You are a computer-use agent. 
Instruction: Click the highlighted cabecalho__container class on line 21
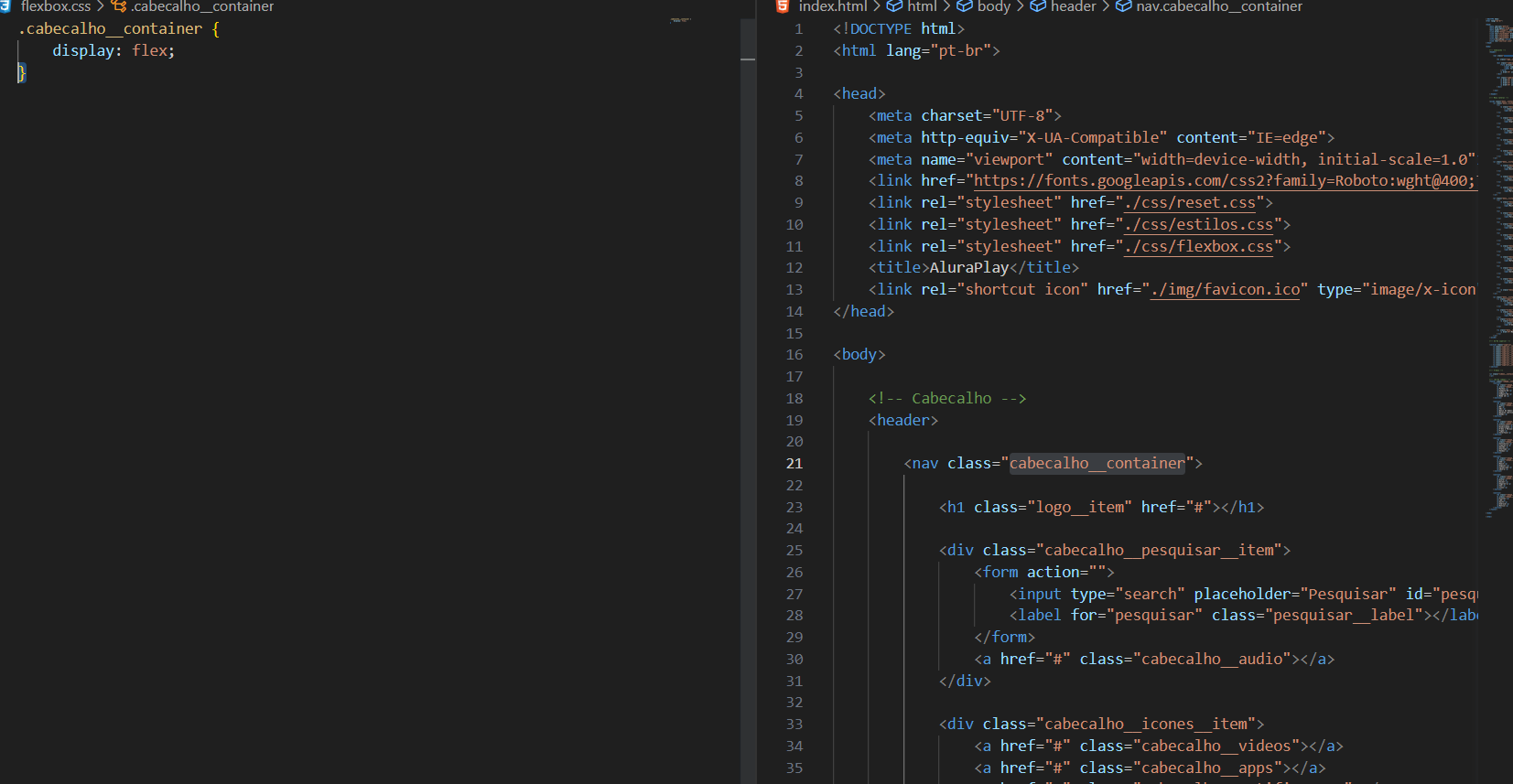[x=1097, y=464]
